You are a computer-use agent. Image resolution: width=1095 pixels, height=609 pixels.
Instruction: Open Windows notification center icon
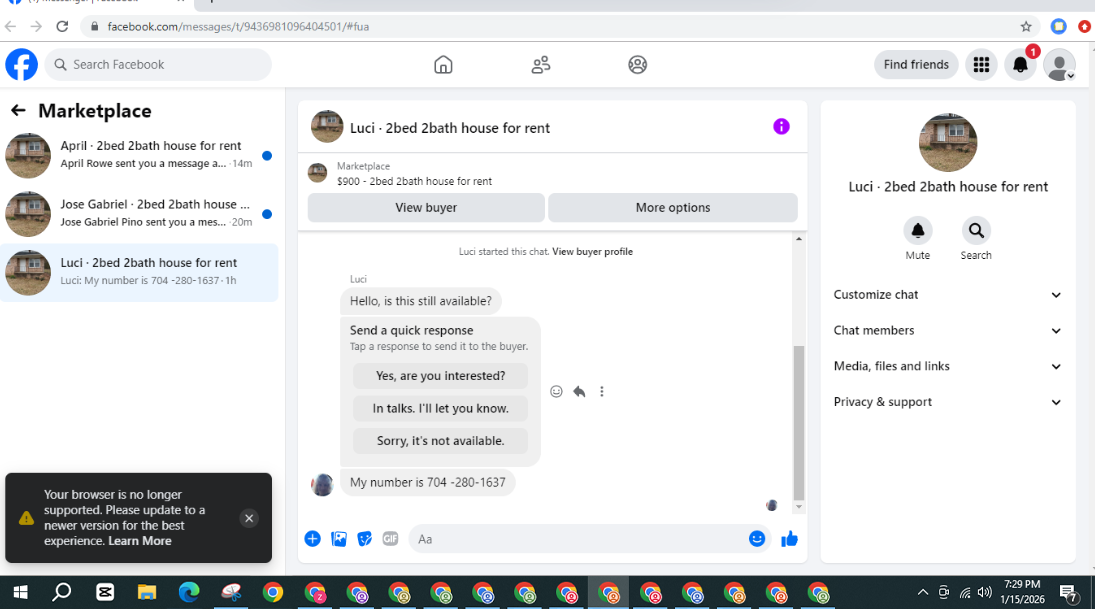(x=1069, y=593)
